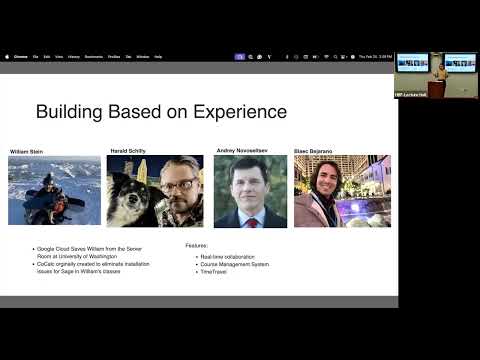This screenshot has width=480, height=360.
Task: Open Spotlight search magnifier icon
Action: point(335,57)
